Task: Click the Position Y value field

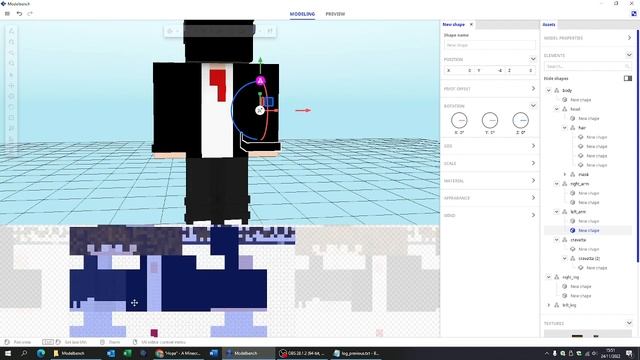Action: click(489, 71)
